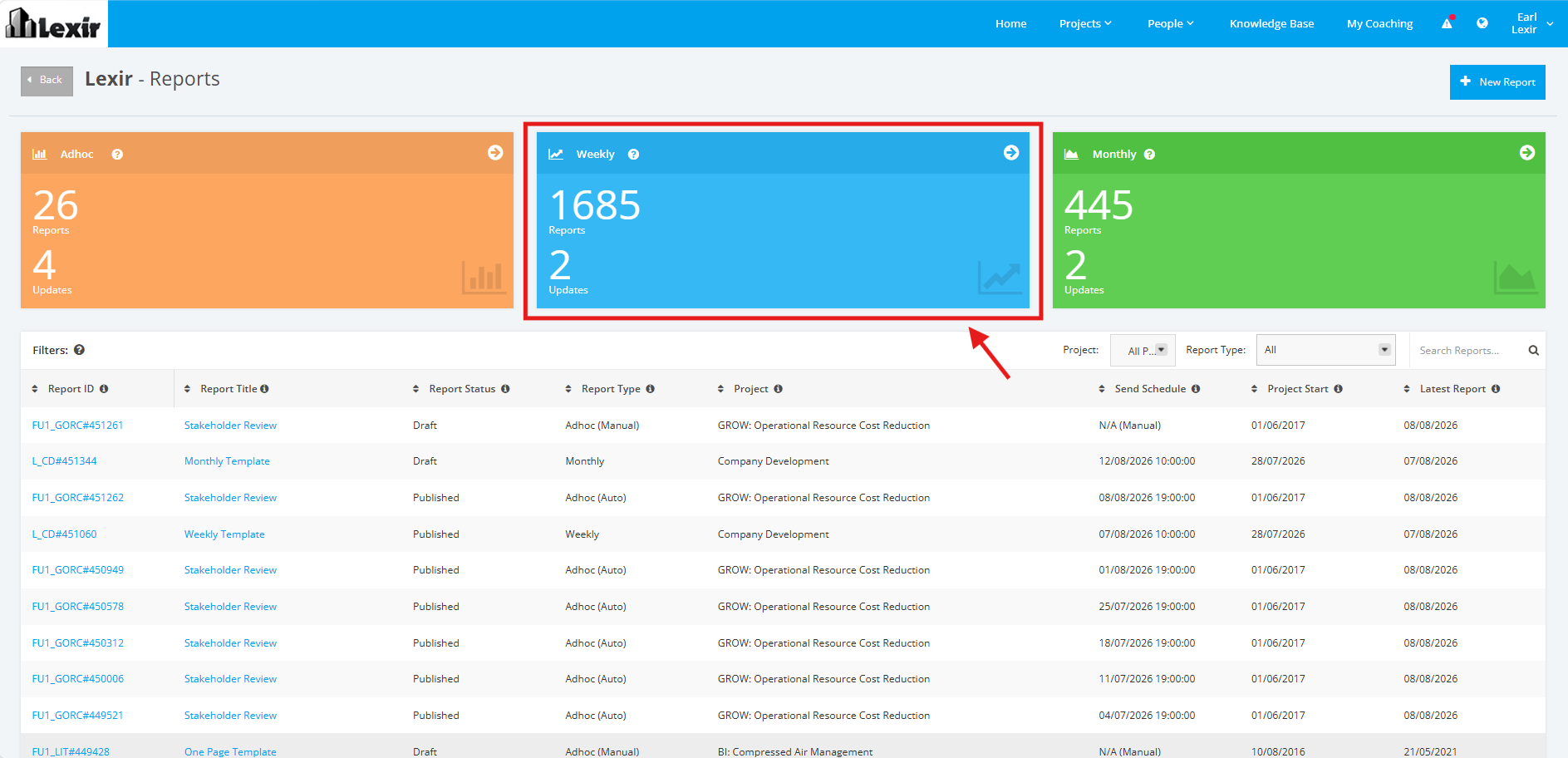This screenshot has width=1568, height=758.
Task: Click the sort arrows for Project column
Action: pyautogui.click(x=720, y=389)
